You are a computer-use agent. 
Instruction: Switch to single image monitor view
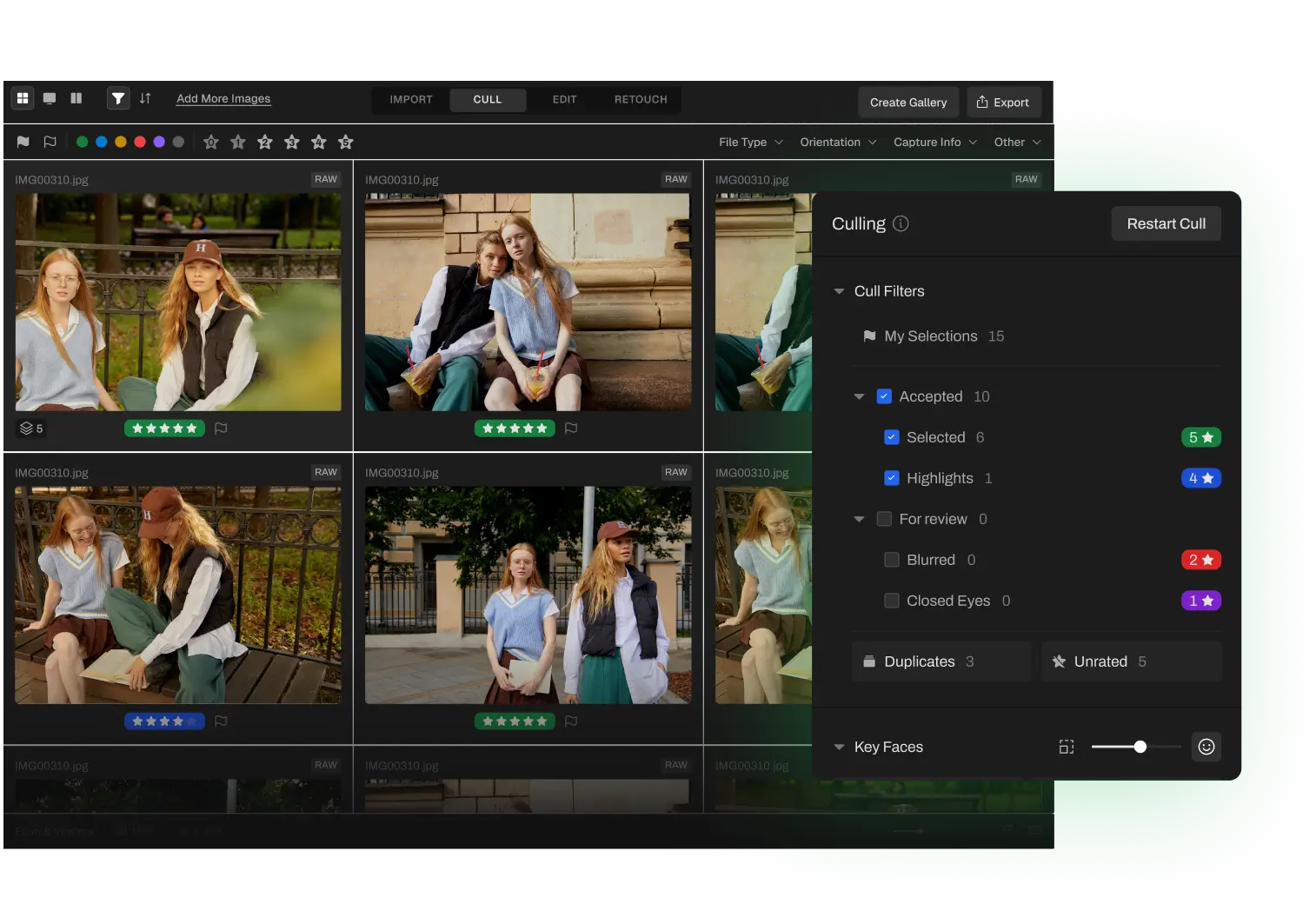pyautogui.click(x=50, y=98)
